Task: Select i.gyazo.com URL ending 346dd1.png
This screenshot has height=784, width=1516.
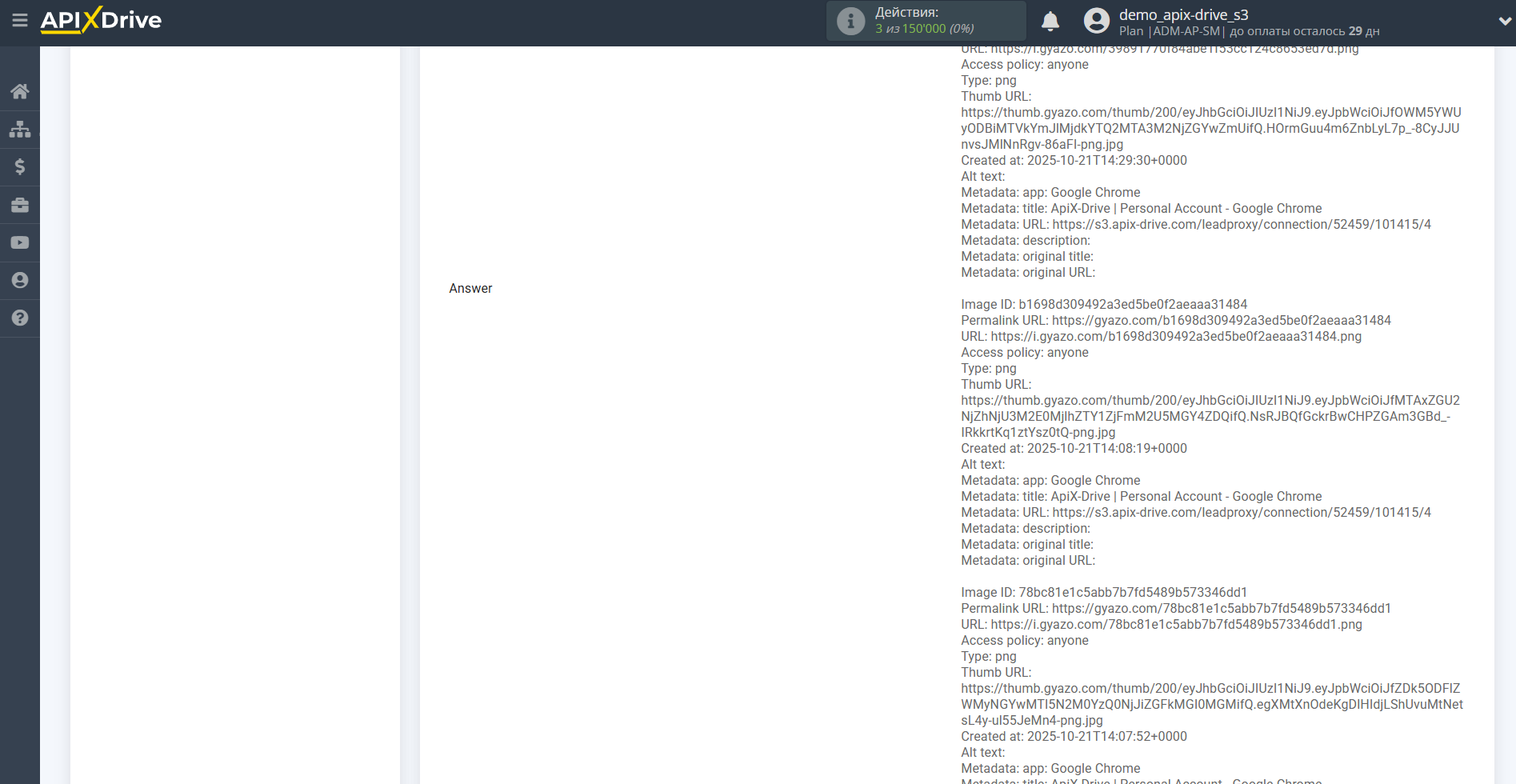Action: [x=1161, y=624]
